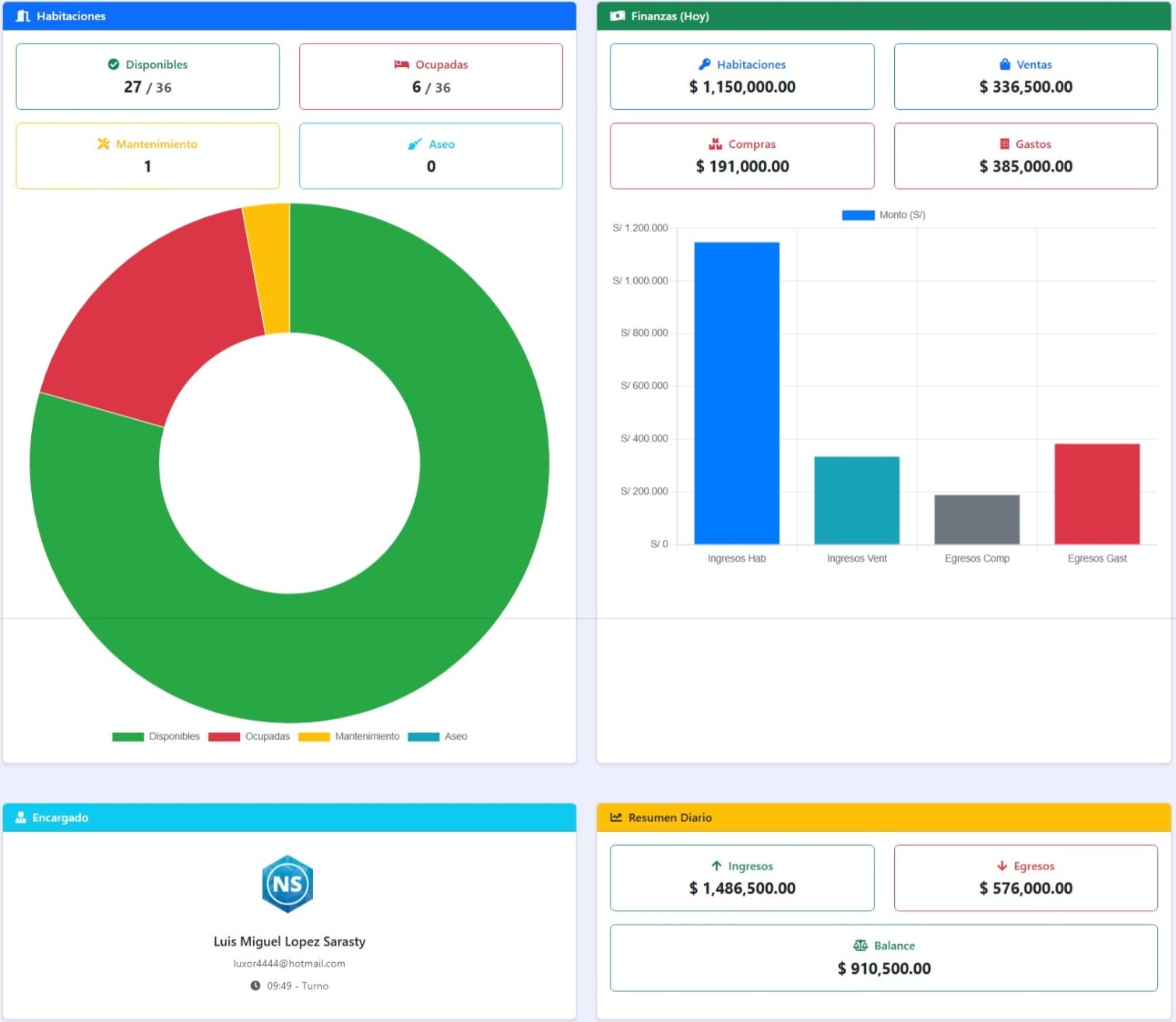The image size is (1176, 1022).
Task: Click the blue Ingresos Hab bar
Action: tap(737, 393)
